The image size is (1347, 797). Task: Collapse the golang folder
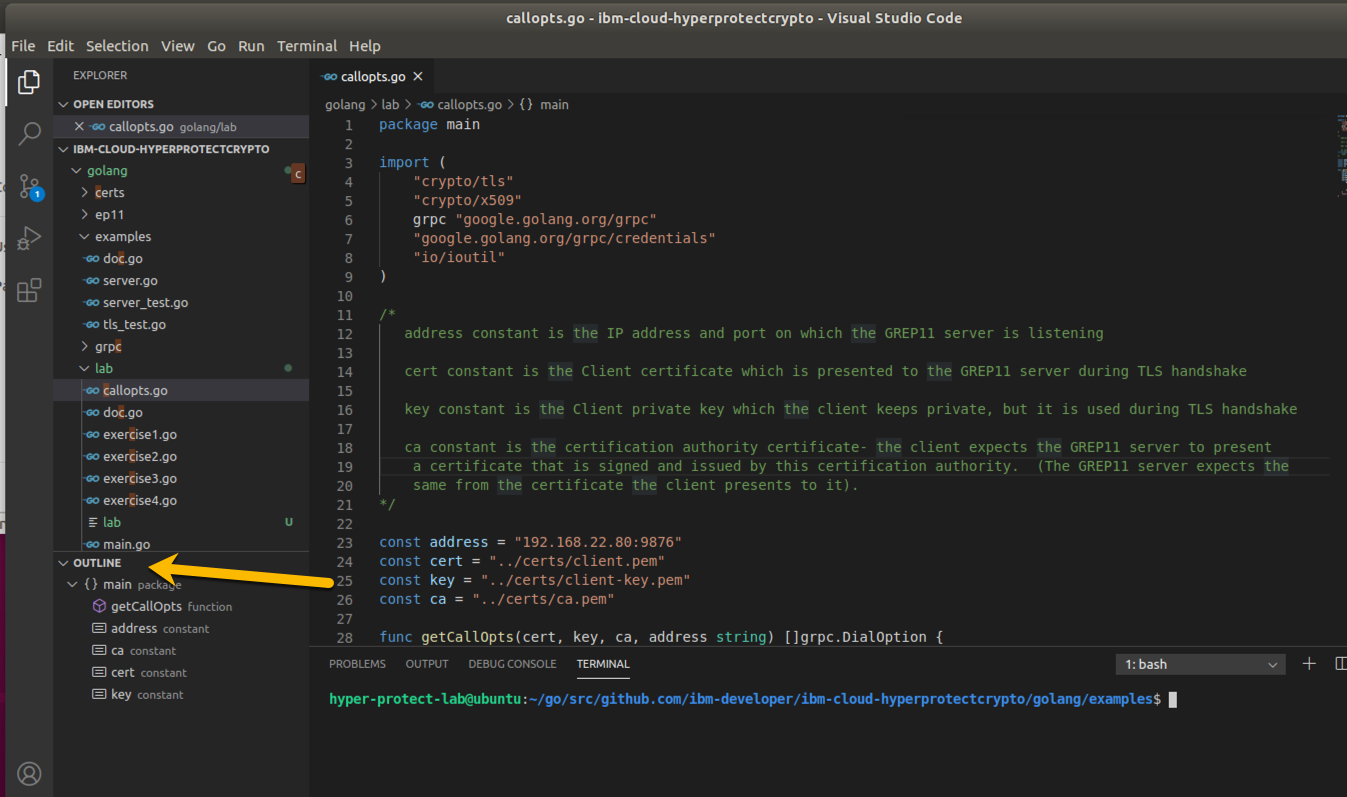click(76, 171)
